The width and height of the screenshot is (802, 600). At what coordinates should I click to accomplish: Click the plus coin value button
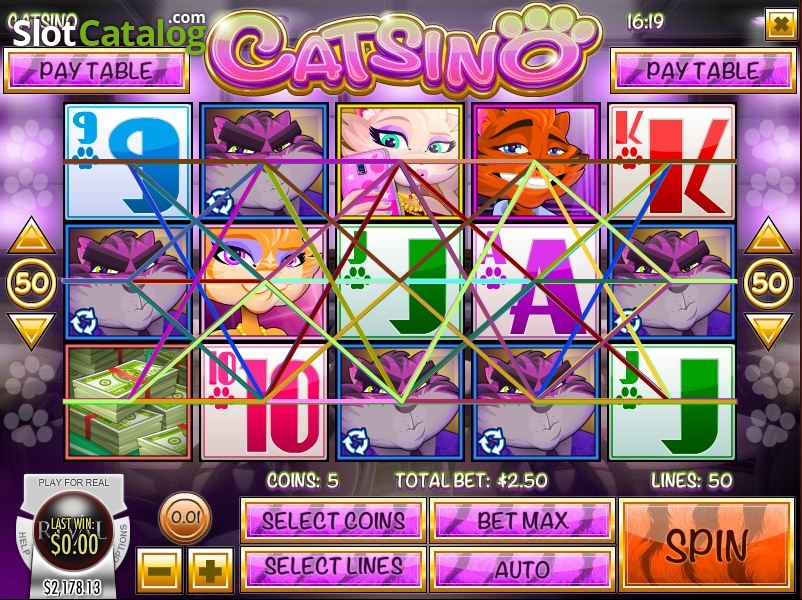[x=210, y=570]
